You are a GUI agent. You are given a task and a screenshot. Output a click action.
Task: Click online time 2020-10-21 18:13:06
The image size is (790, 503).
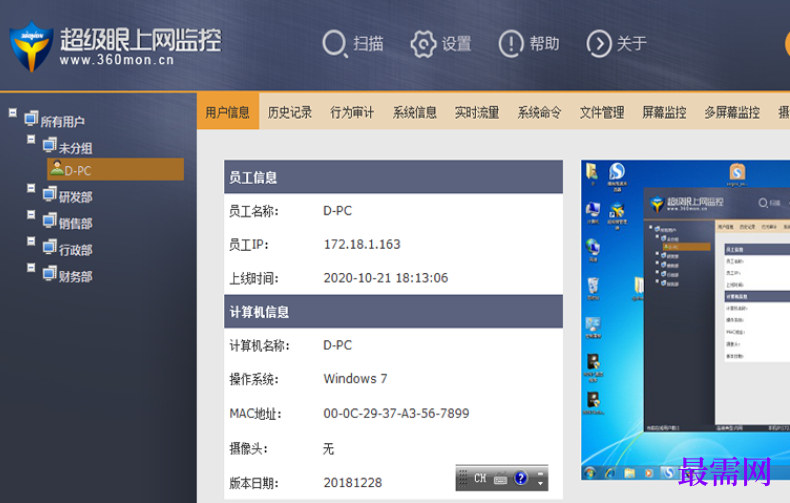pos(385,278)
